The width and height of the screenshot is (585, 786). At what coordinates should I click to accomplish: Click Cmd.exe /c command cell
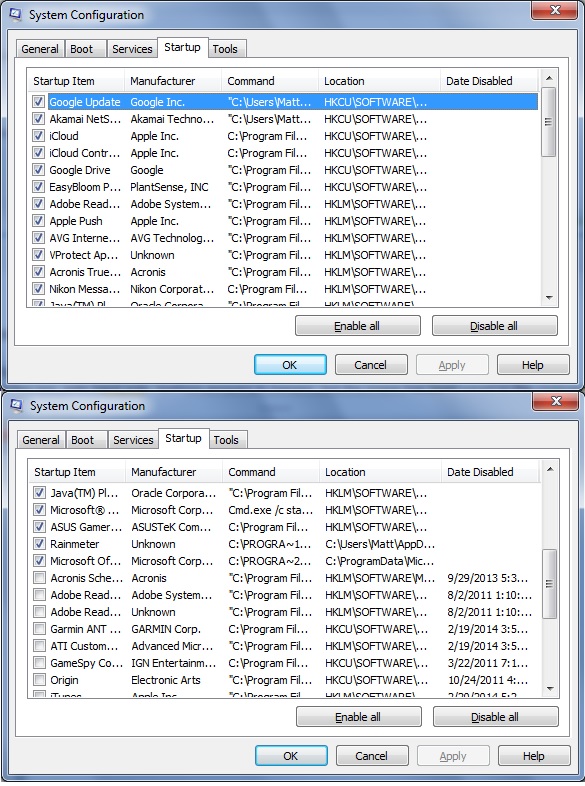coord(270,510)
